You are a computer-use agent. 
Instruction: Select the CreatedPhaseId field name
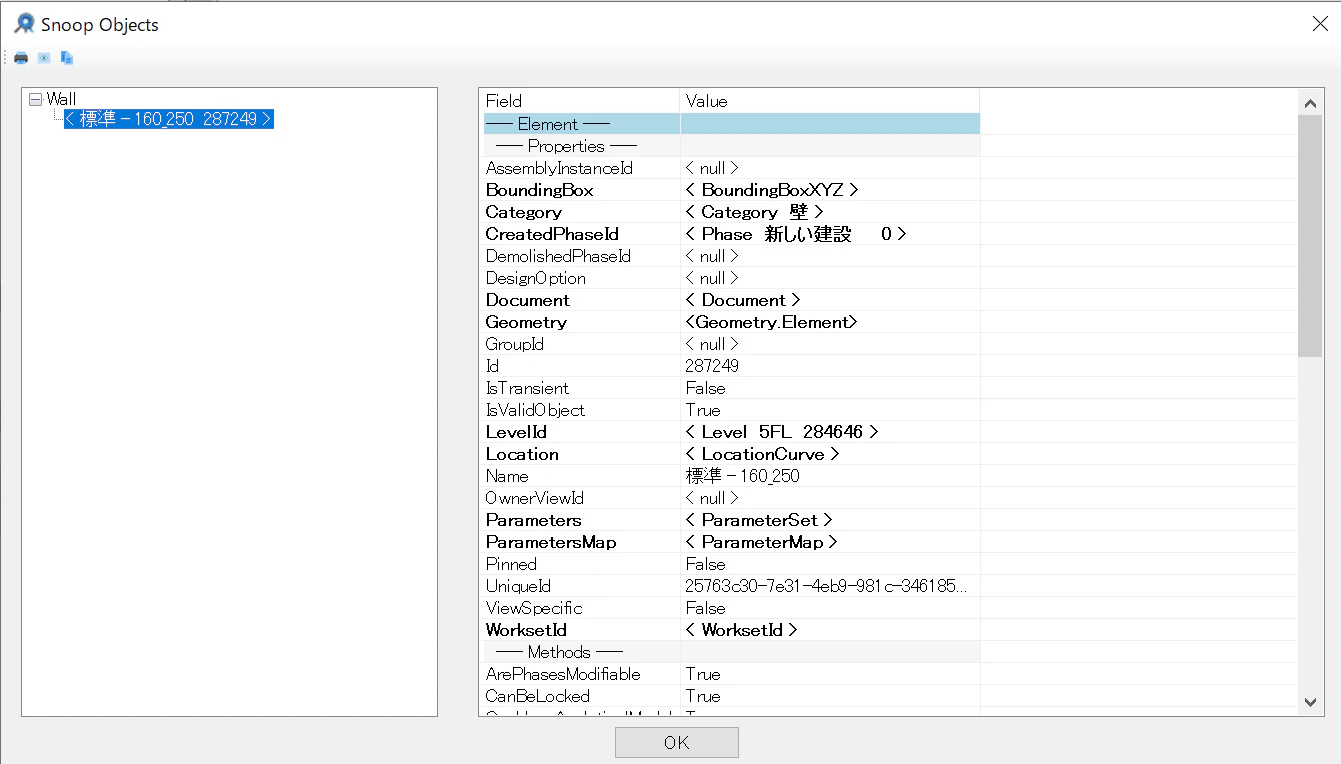552,234
